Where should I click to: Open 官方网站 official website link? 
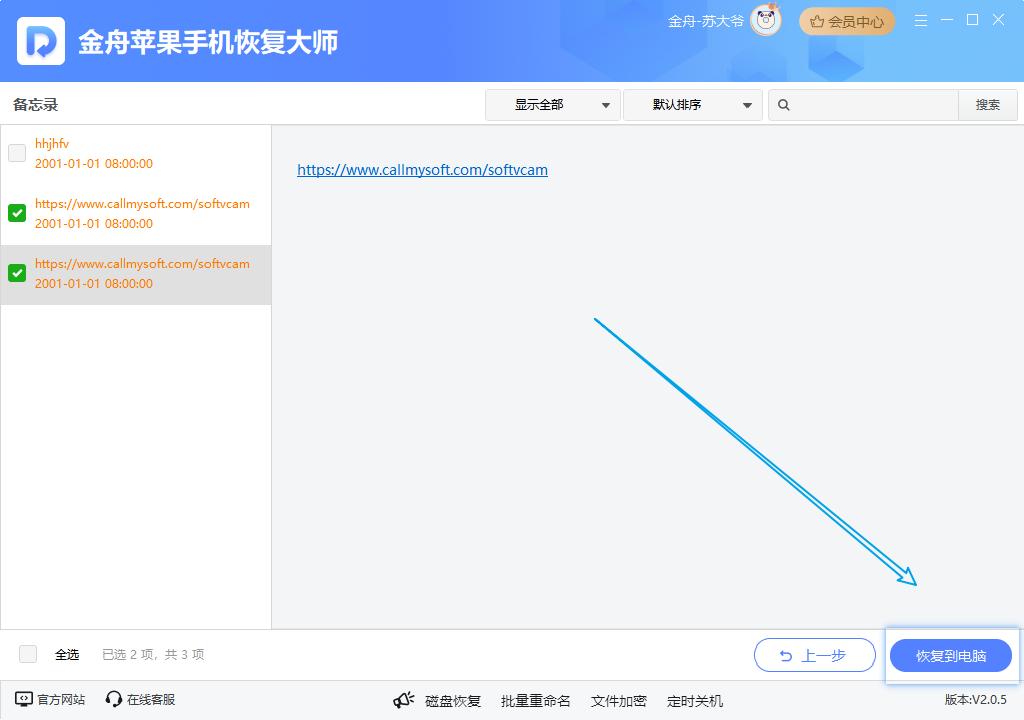tap(50, 699)
